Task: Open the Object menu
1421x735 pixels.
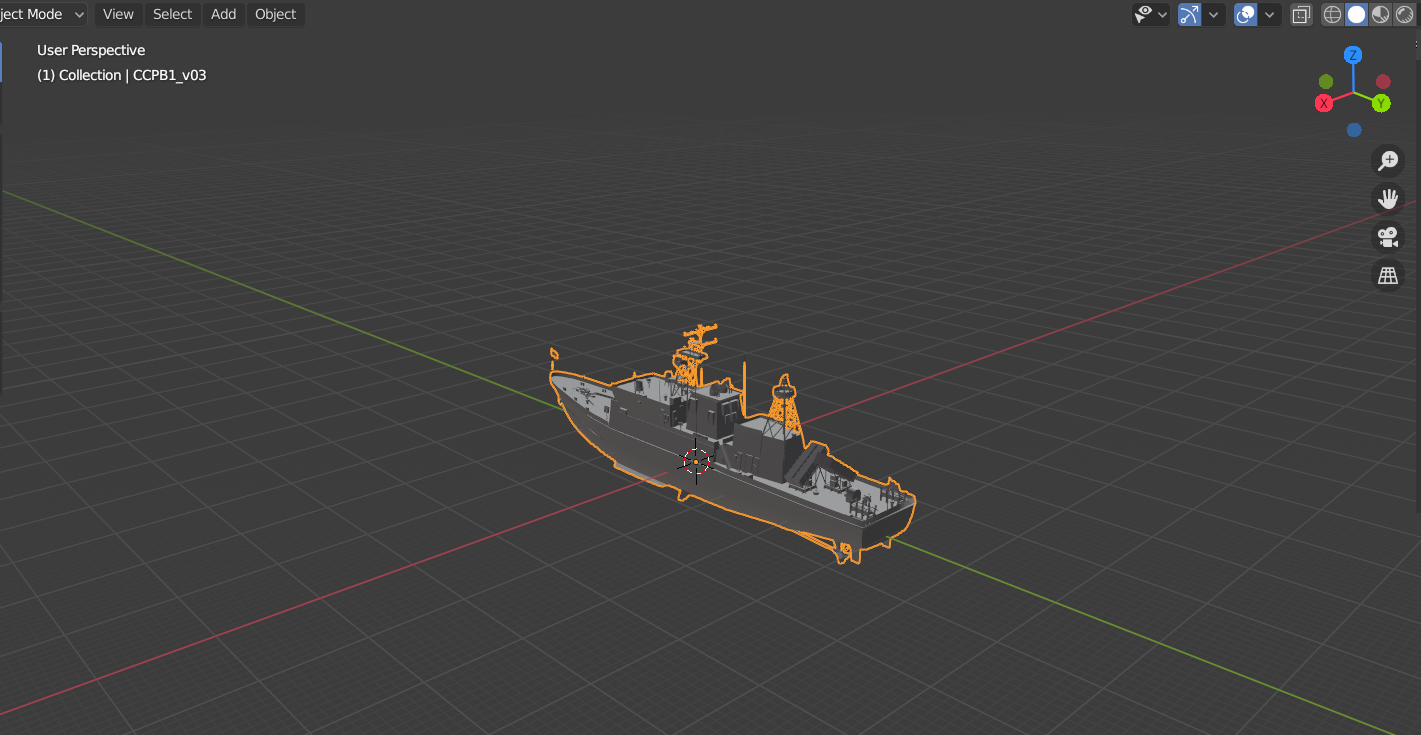Action: (x=276, y=14)
